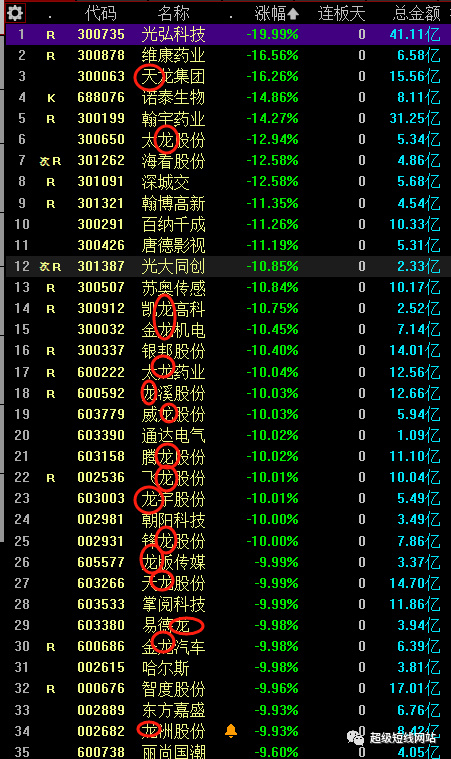Click the 14.70亿 turnover value
The image size is (451, 759).
415,583
